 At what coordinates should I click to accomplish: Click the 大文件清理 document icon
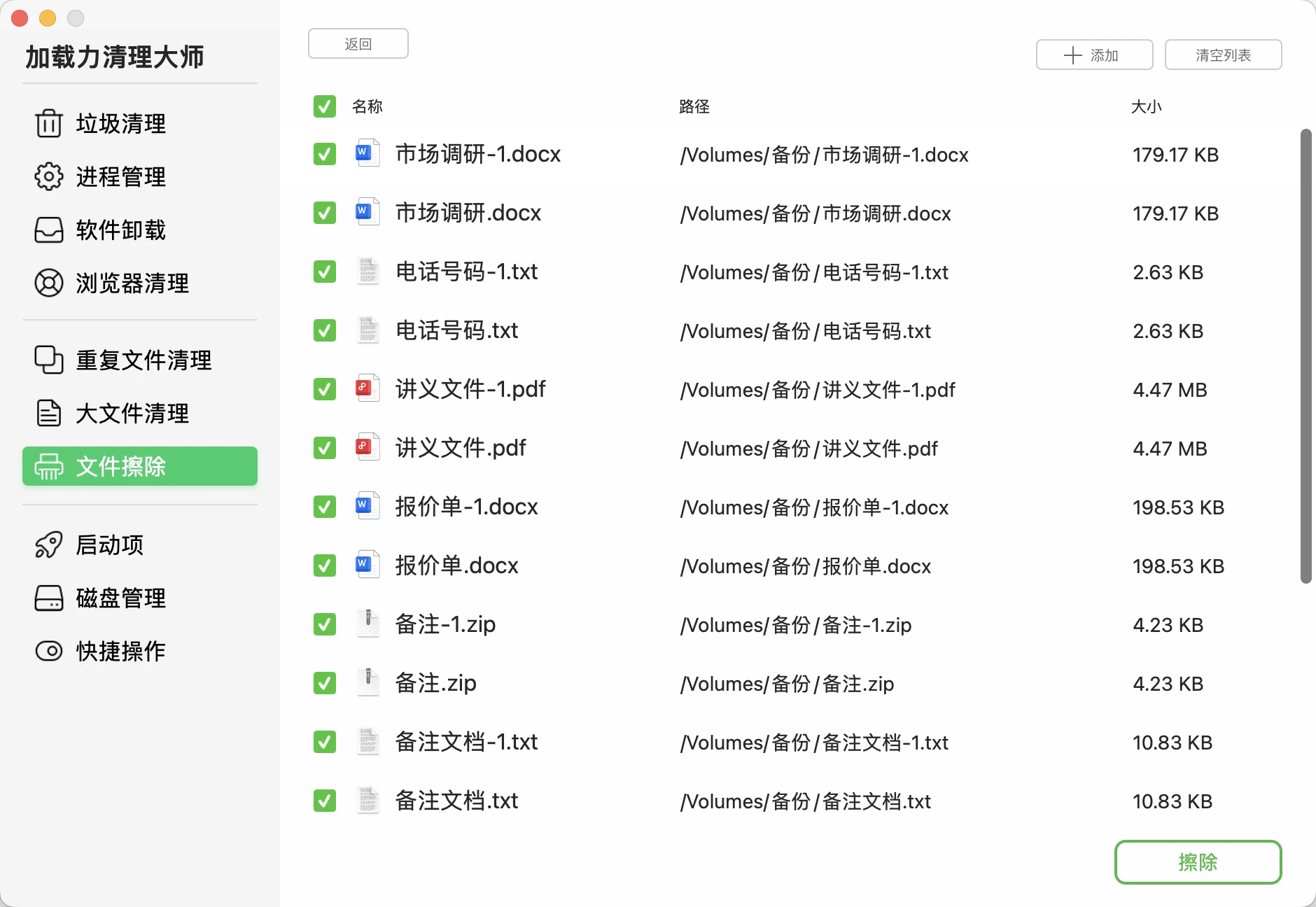(48, 413)
